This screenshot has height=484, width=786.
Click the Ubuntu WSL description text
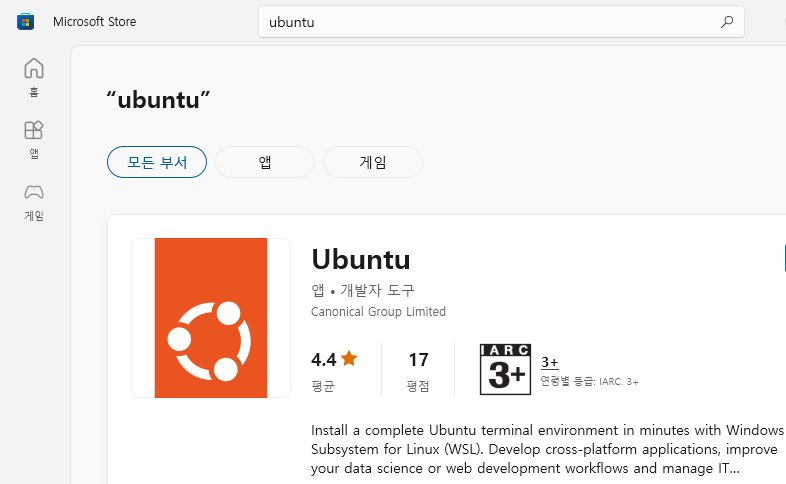[x=545, y=449]
